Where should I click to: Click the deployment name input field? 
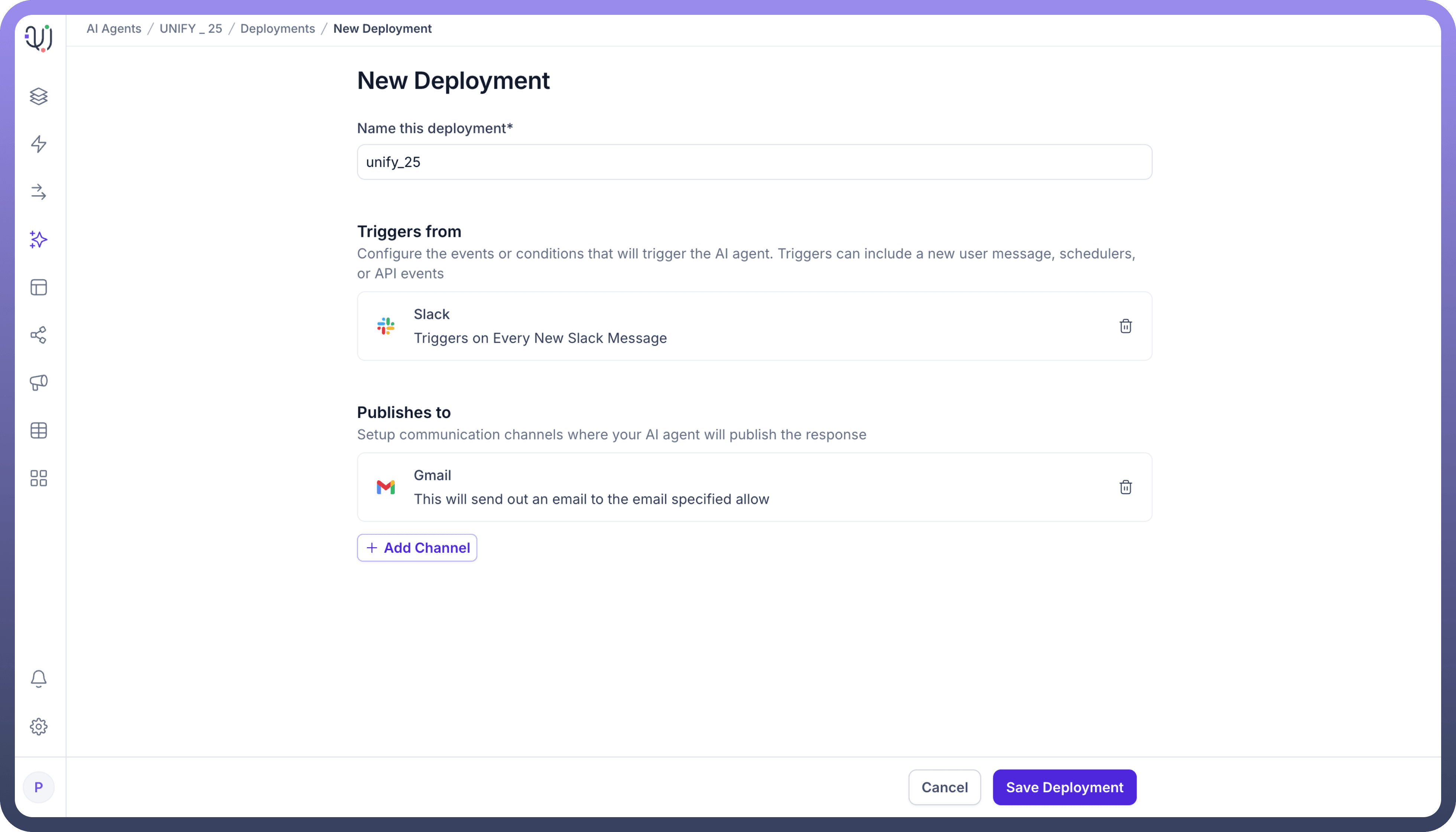pos(754,162)
